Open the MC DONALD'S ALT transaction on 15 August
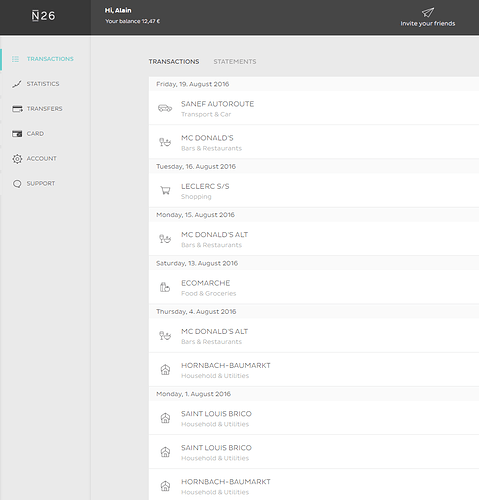 click(314, 239)
